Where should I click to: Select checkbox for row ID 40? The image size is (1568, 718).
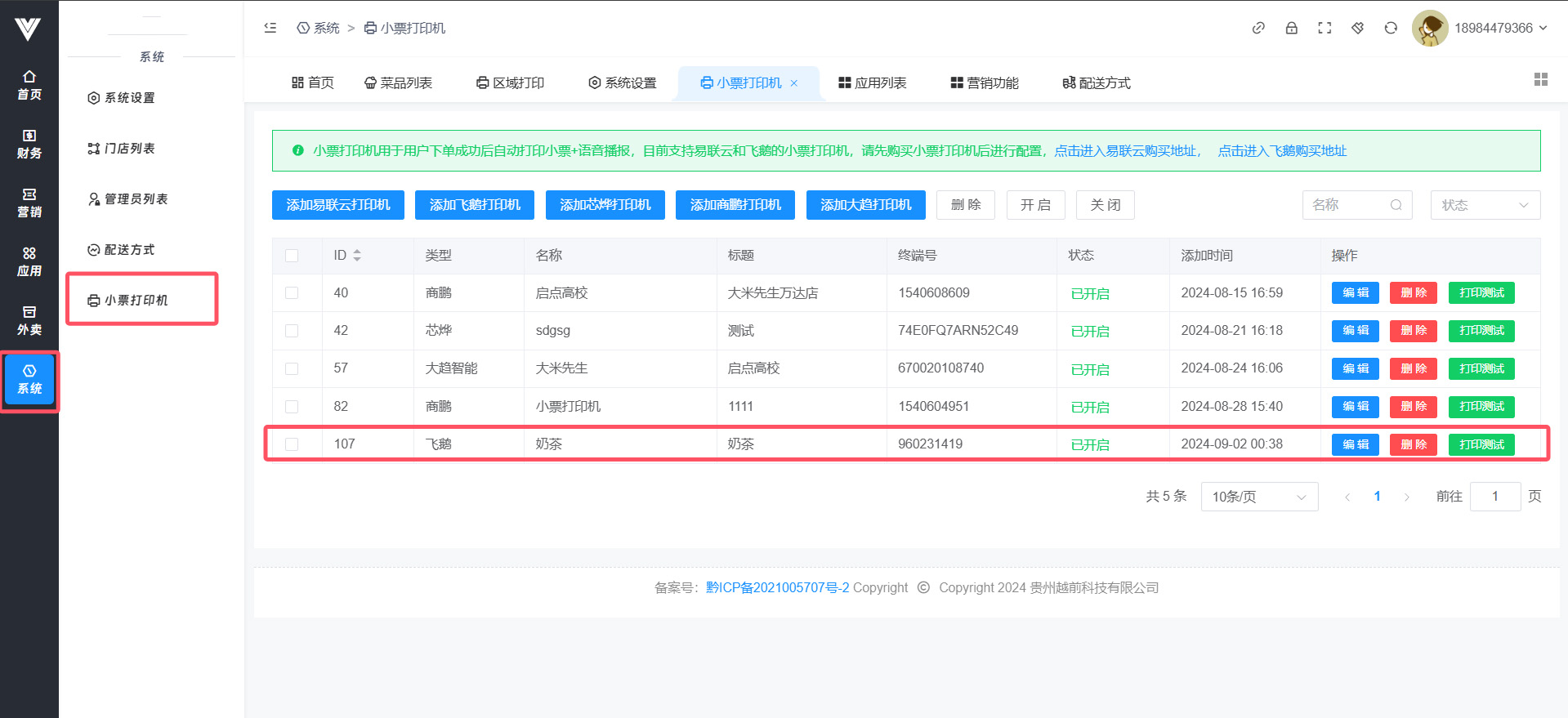coord(292,293)
